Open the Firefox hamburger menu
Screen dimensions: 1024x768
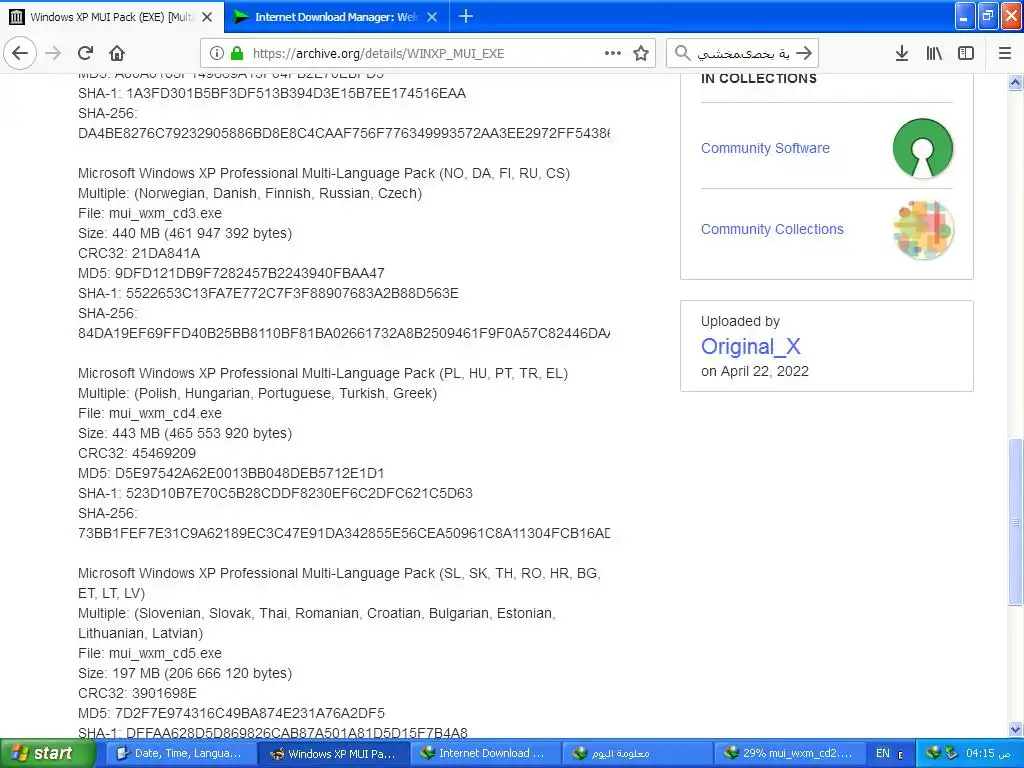pos(1004,54)
